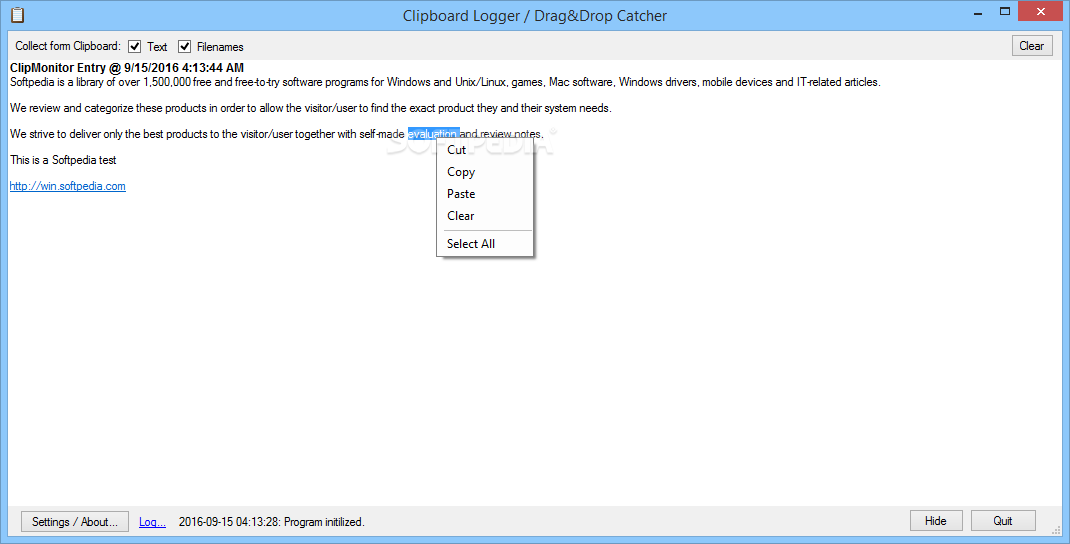Image resolution: width=1070 pixels, height=544 pixels.
Task: Click the highlighted word 'evaluation'
Action: click(x=433, y=134)
